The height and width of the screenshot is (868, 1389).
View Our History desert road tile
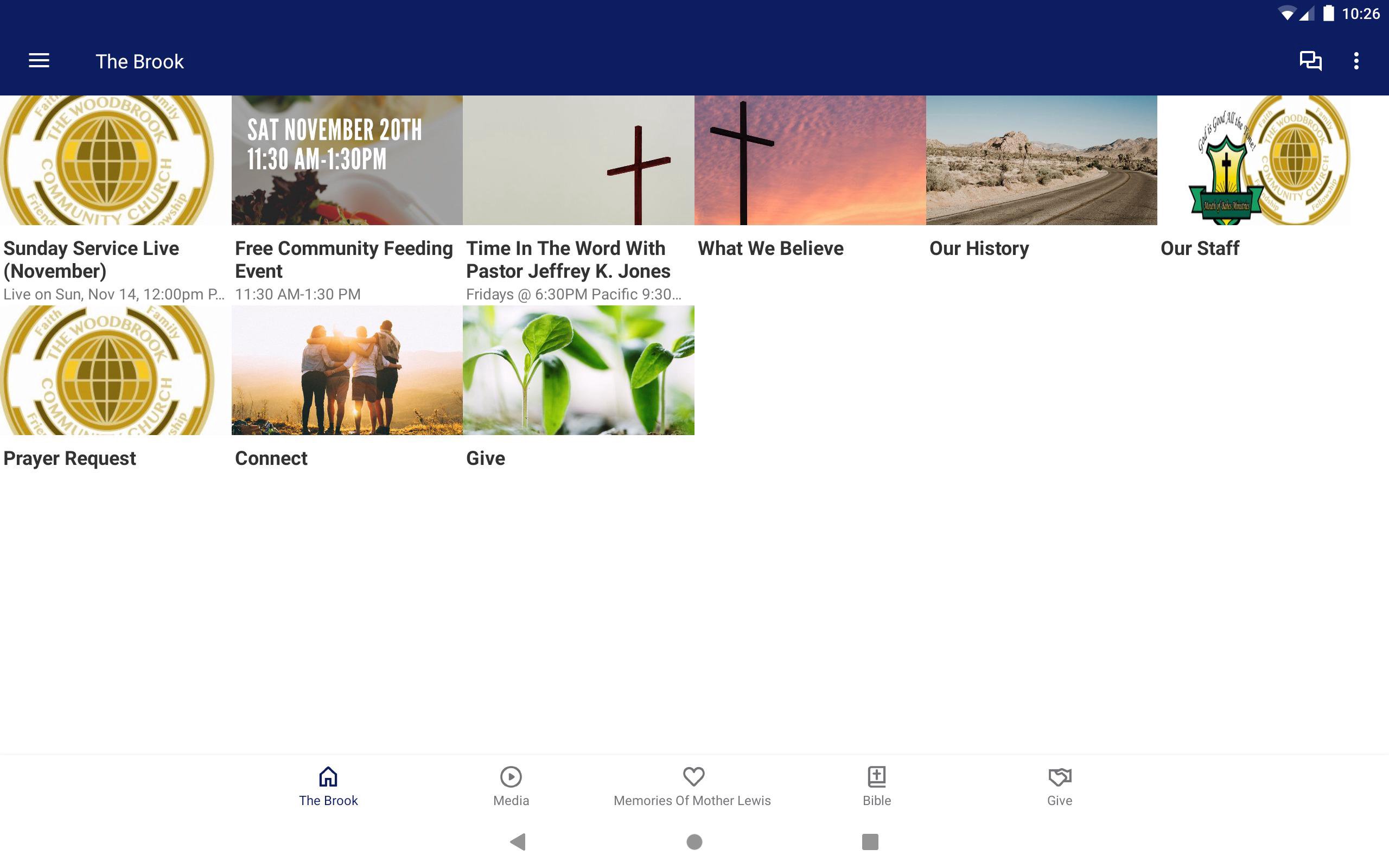1041,161
